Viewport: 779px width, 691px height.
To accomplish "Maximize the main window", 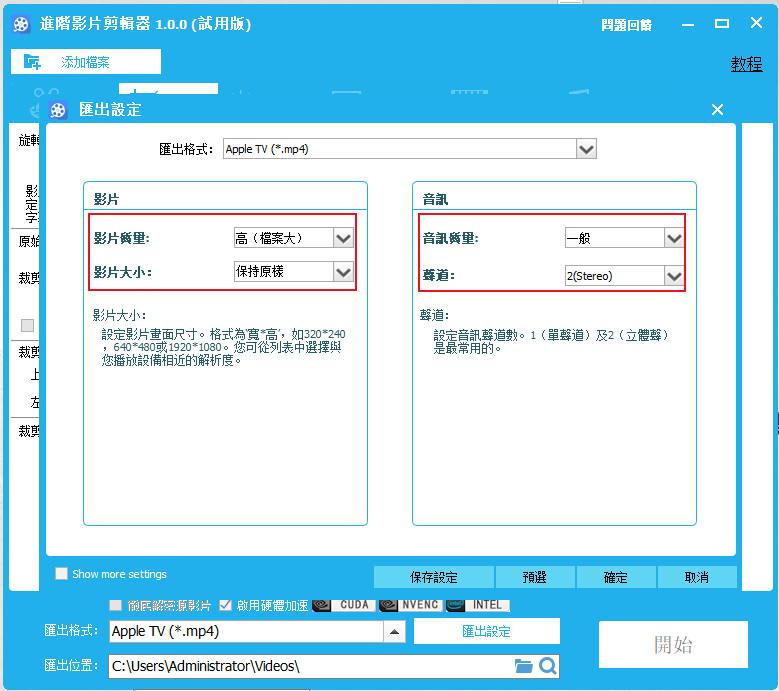I will coord(721,23).
